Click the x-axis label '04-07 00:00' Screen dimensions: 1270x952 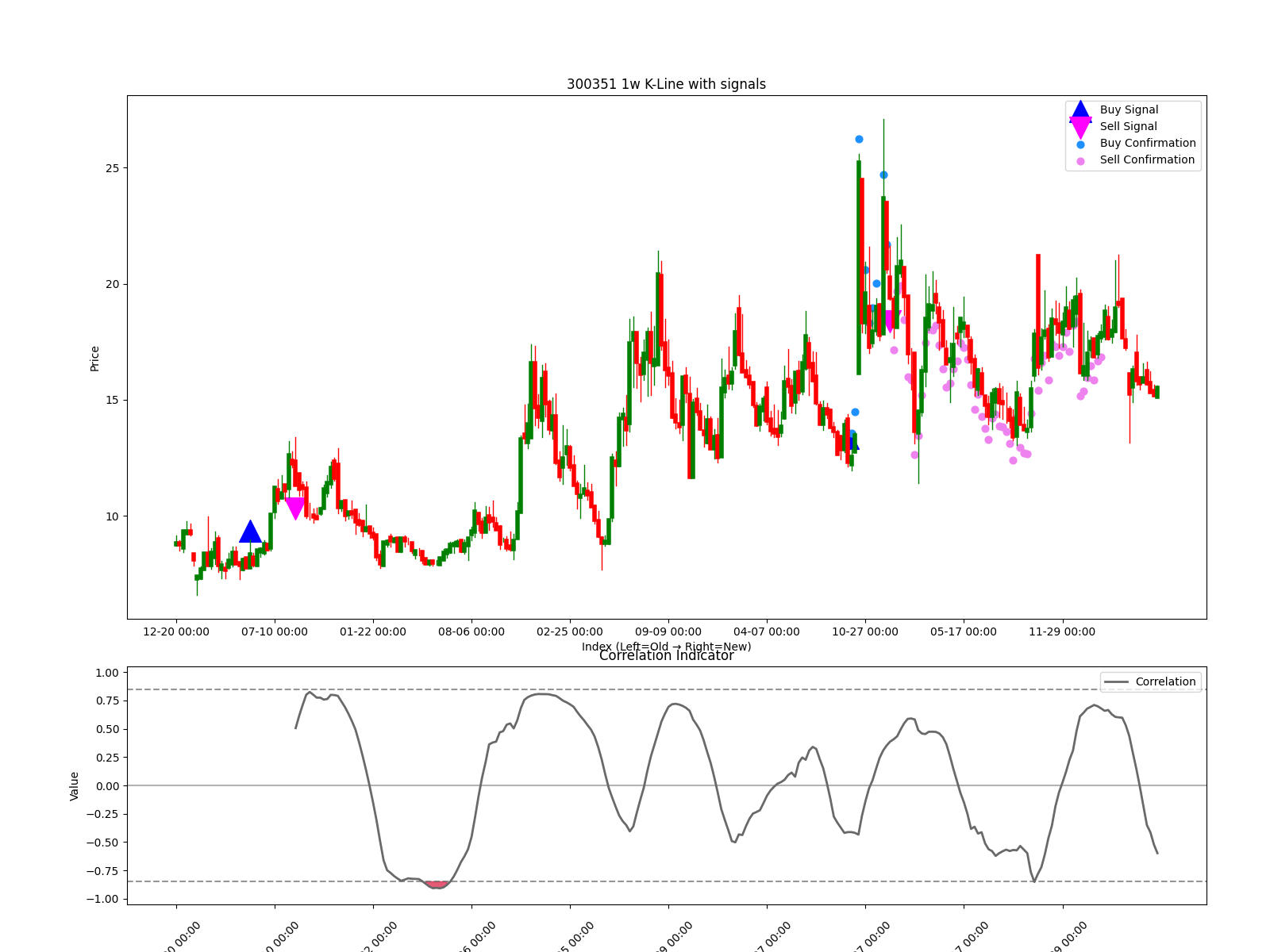pyautogui.click(x=767, y=631)
